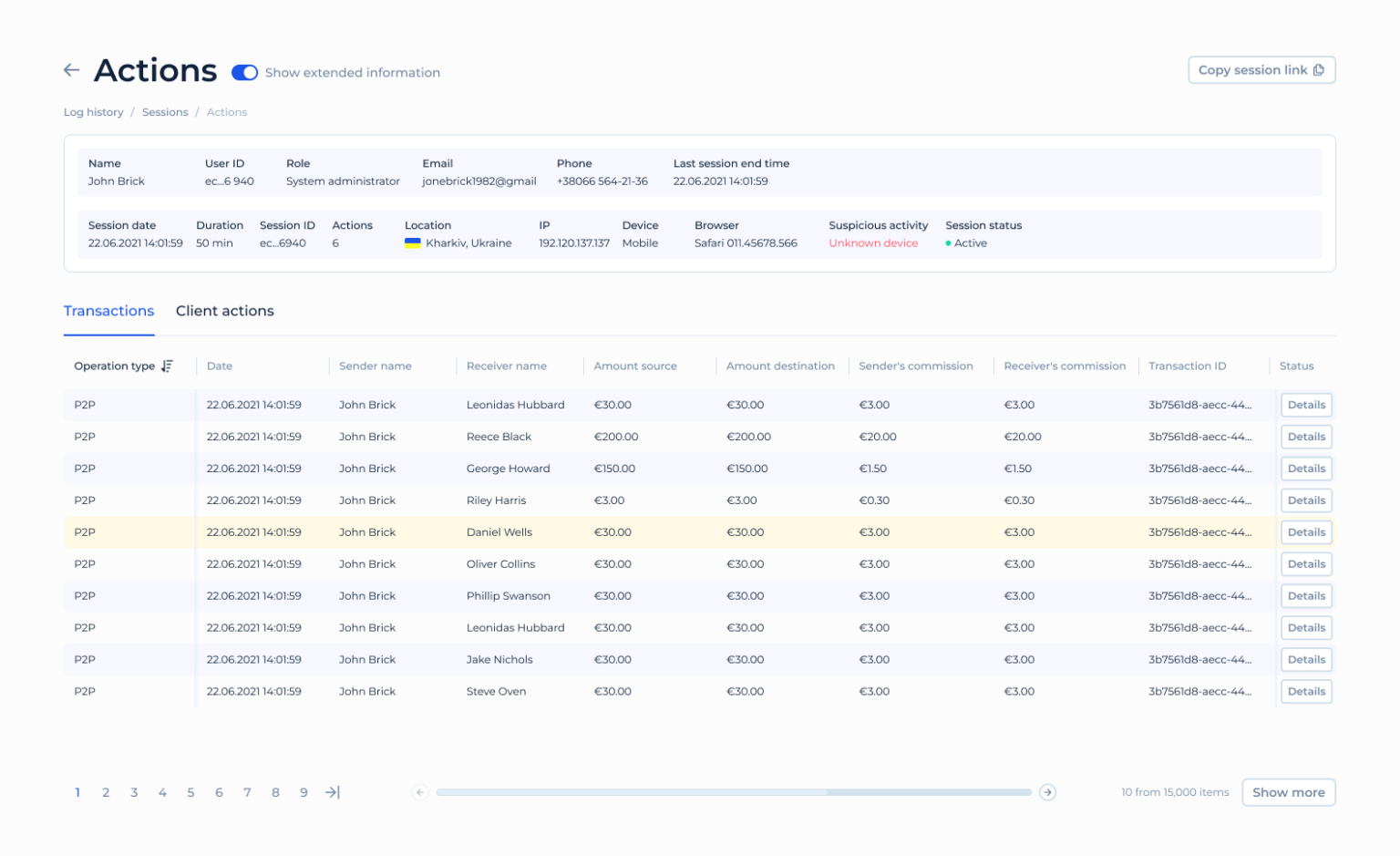Click the back arrow next to Actions heading
This screenshot has height=856, width=1400.
pos(72,70)
